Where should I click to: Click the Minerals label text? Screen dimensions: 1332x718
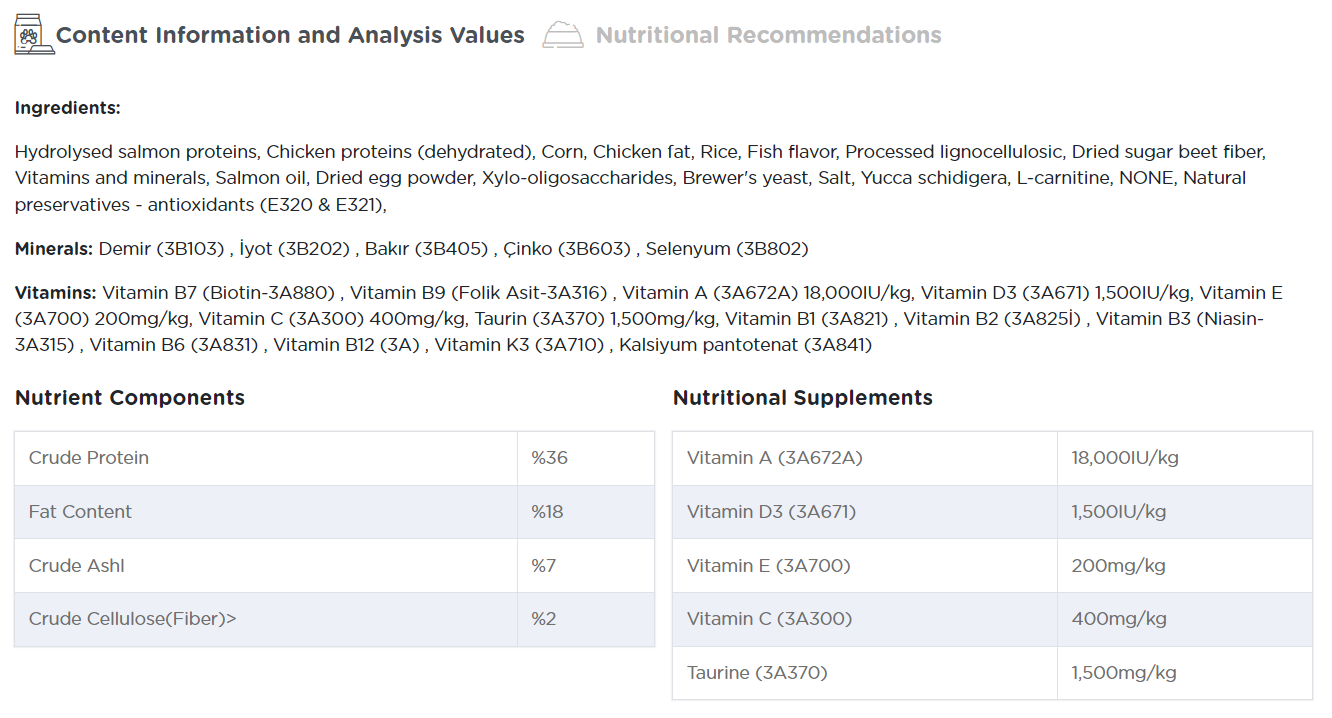54,248
